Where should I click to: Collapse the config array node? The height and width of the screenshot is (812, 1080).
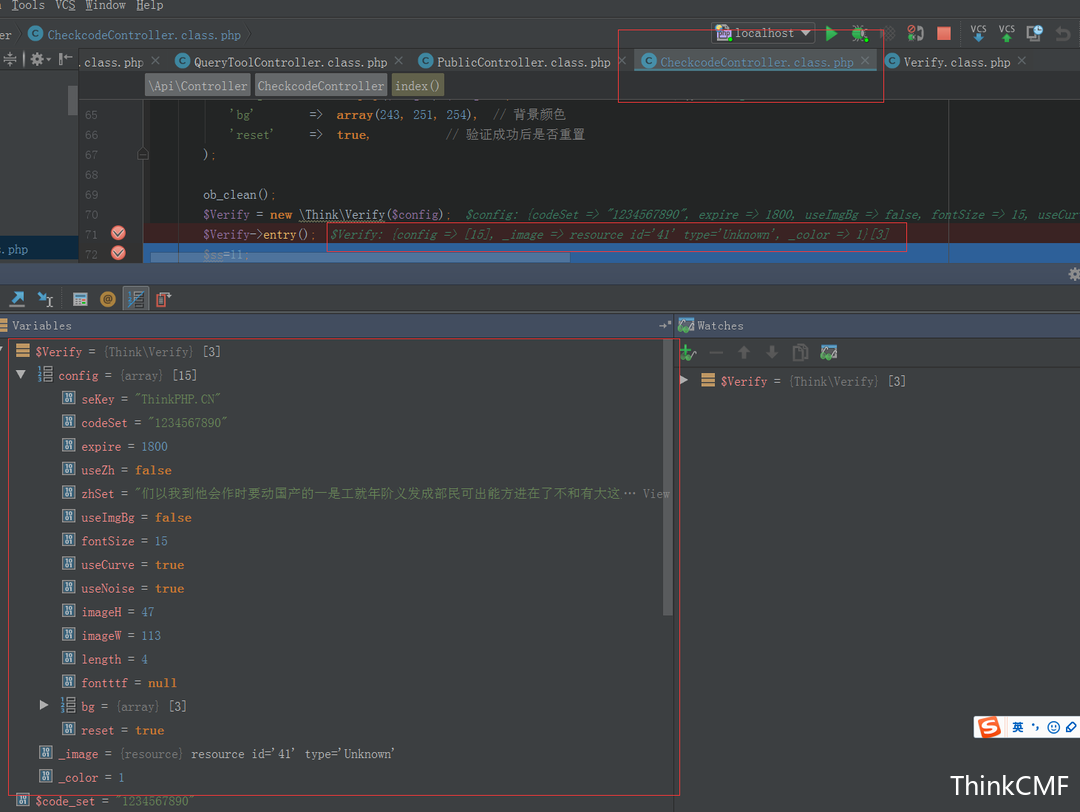(x=21, y=375)
